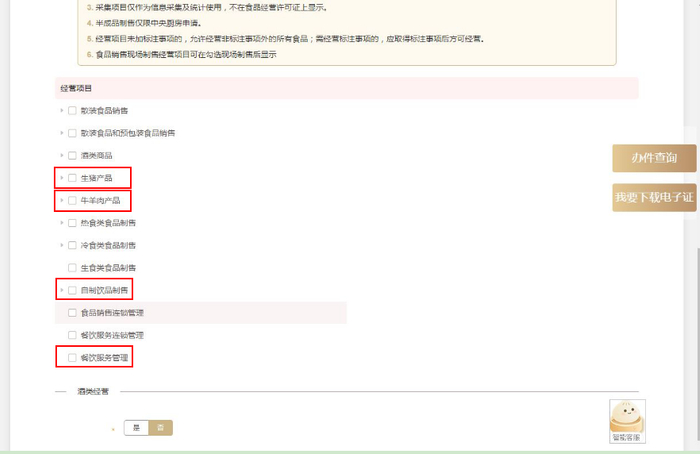Screen dimensions: 700x454
Task: Select the 生猪产品 checkbox
Action: pos(72,178)
